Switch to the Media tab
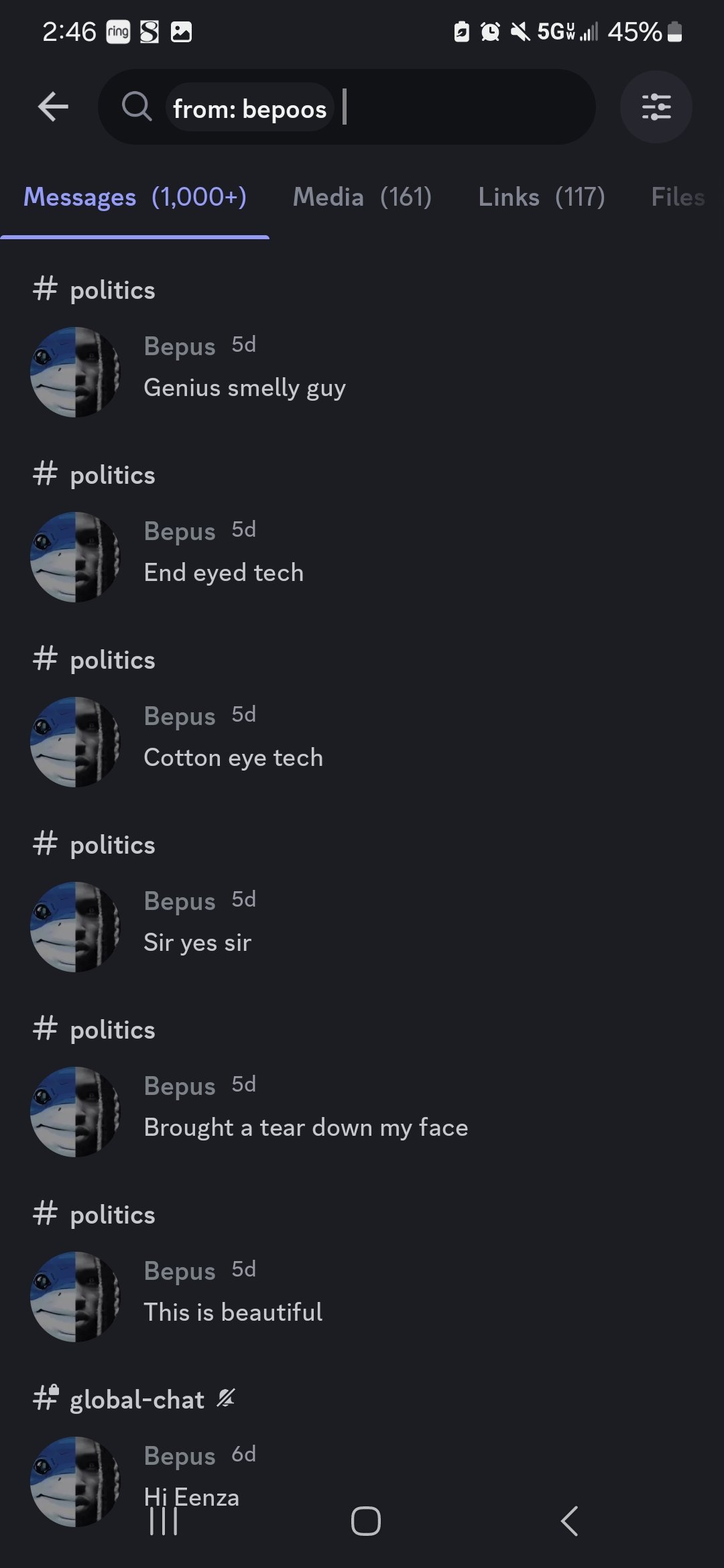Screen dimensions: 724x1568 click(362, 197)
